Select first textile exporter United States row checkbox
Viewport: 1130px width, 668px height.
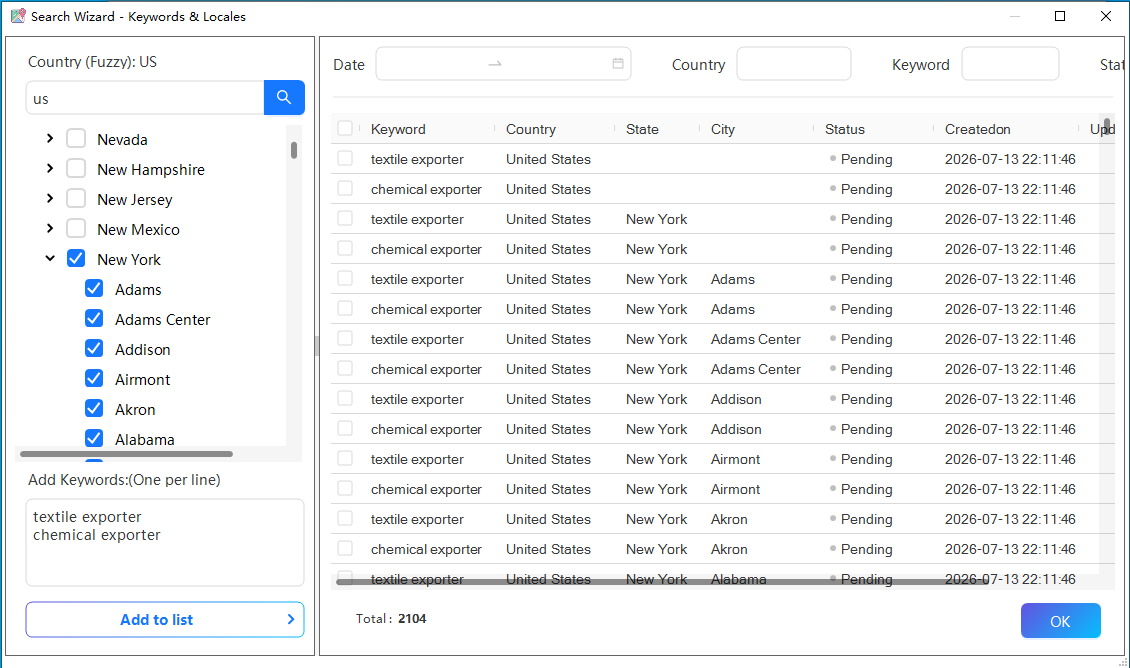tap(345, 159)
